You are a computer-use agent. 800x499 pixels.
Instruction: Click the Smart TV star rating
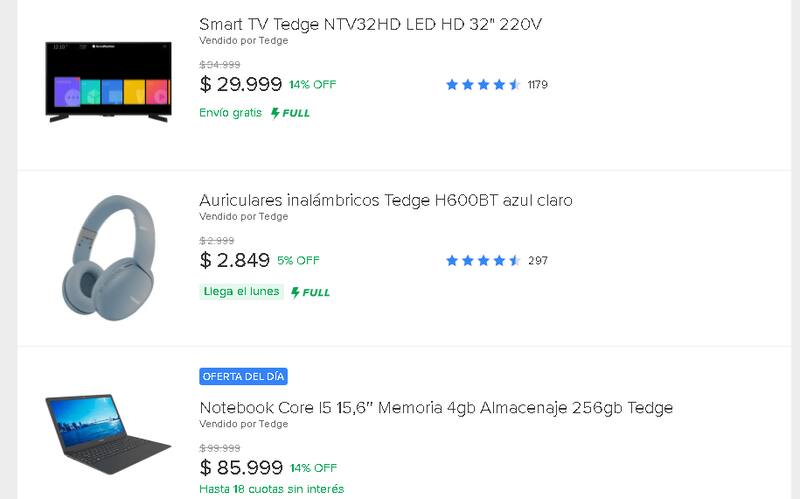(483, 85)
